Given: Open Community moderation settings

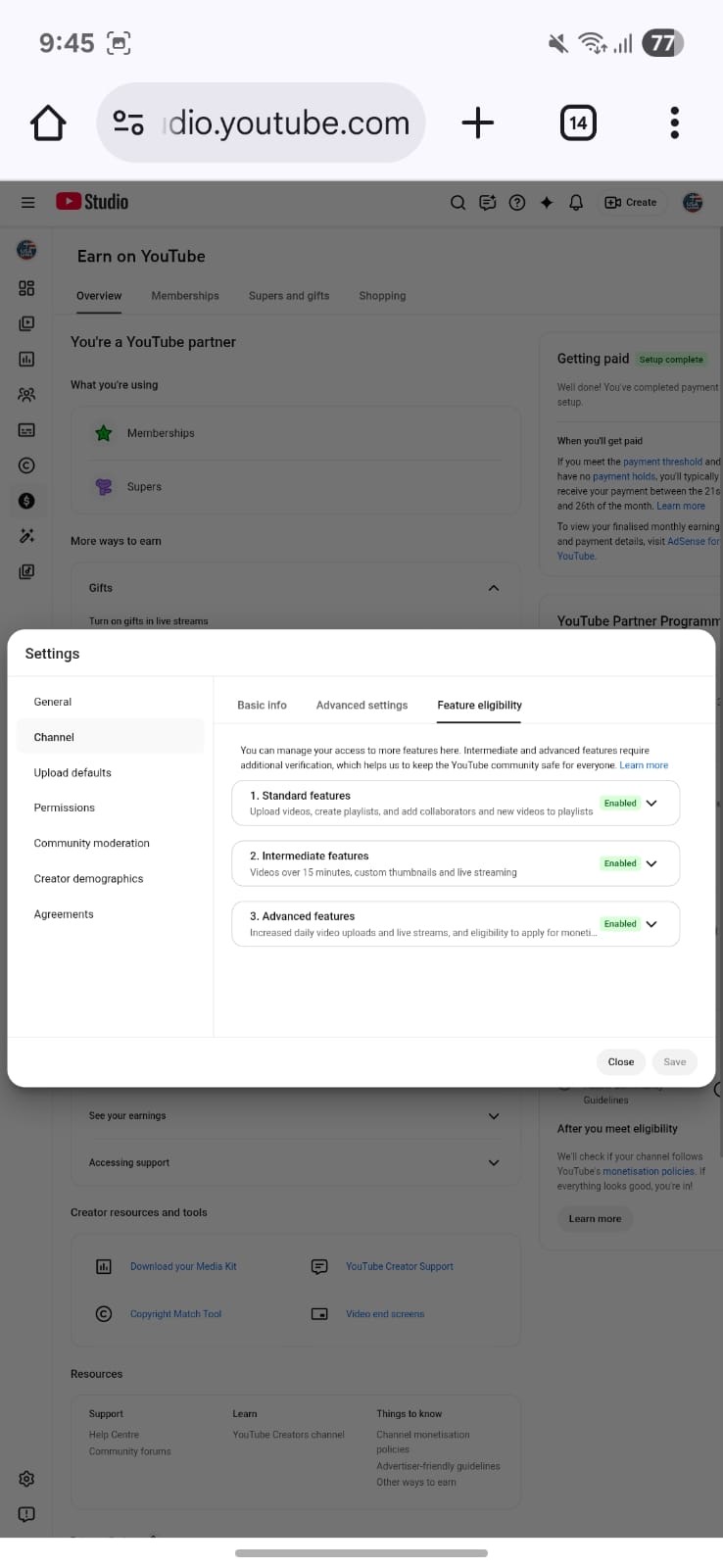Looking at the screenshot, I should pos(91,843).
